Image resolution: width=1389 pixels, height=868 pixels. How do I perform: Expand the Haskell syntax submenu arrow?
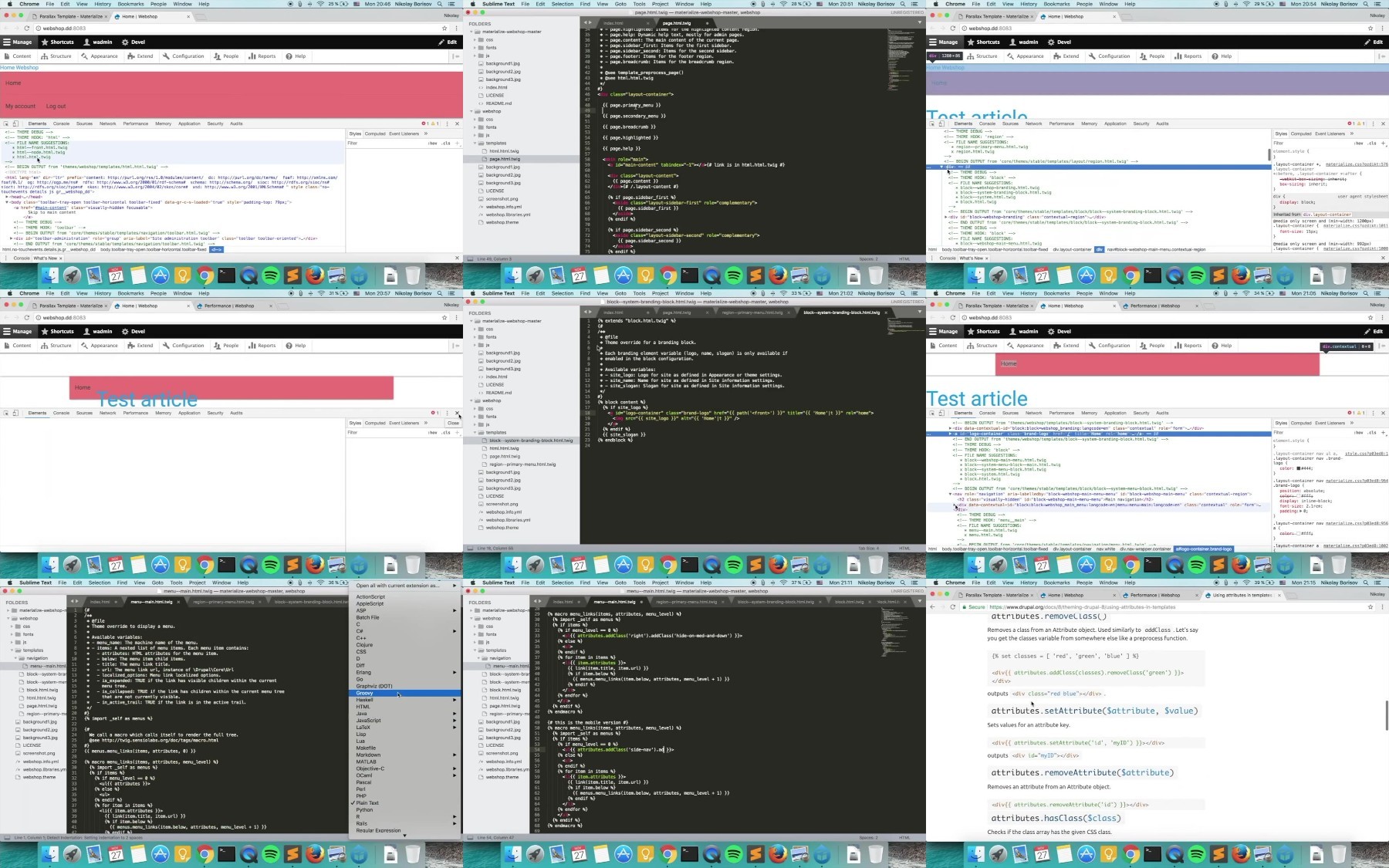[455, 700]
